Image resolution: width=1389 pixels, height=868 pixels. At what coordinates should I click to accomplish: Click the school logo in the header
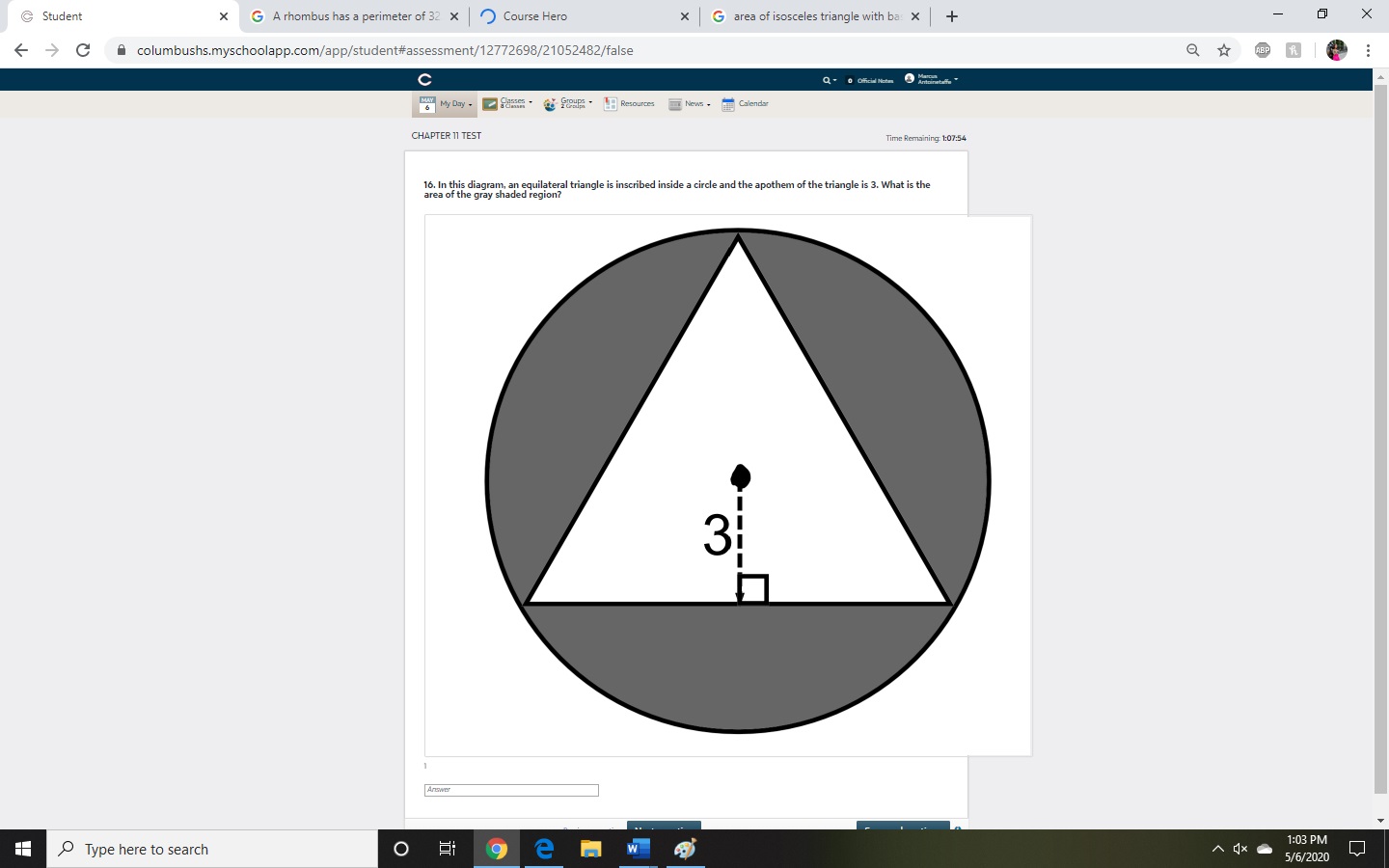(x=424, y=79)
